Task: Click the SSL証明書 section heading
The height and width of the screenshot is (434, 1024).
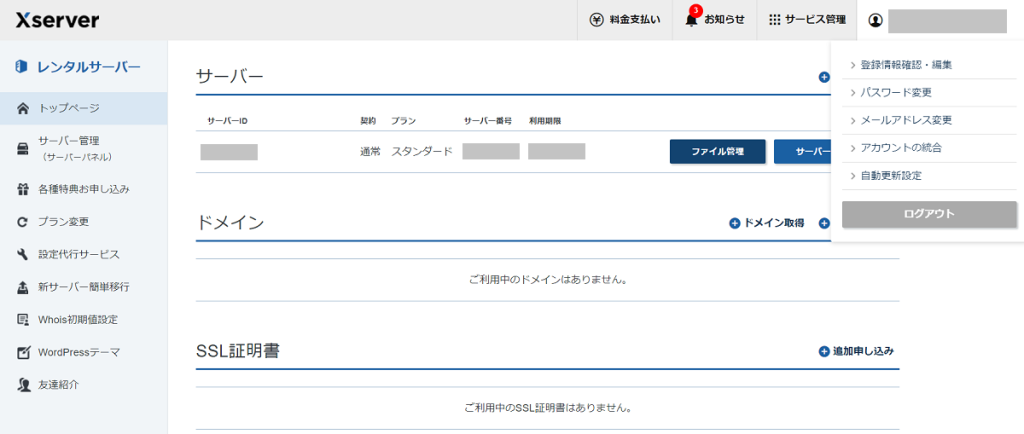Action: coord(238,351)
